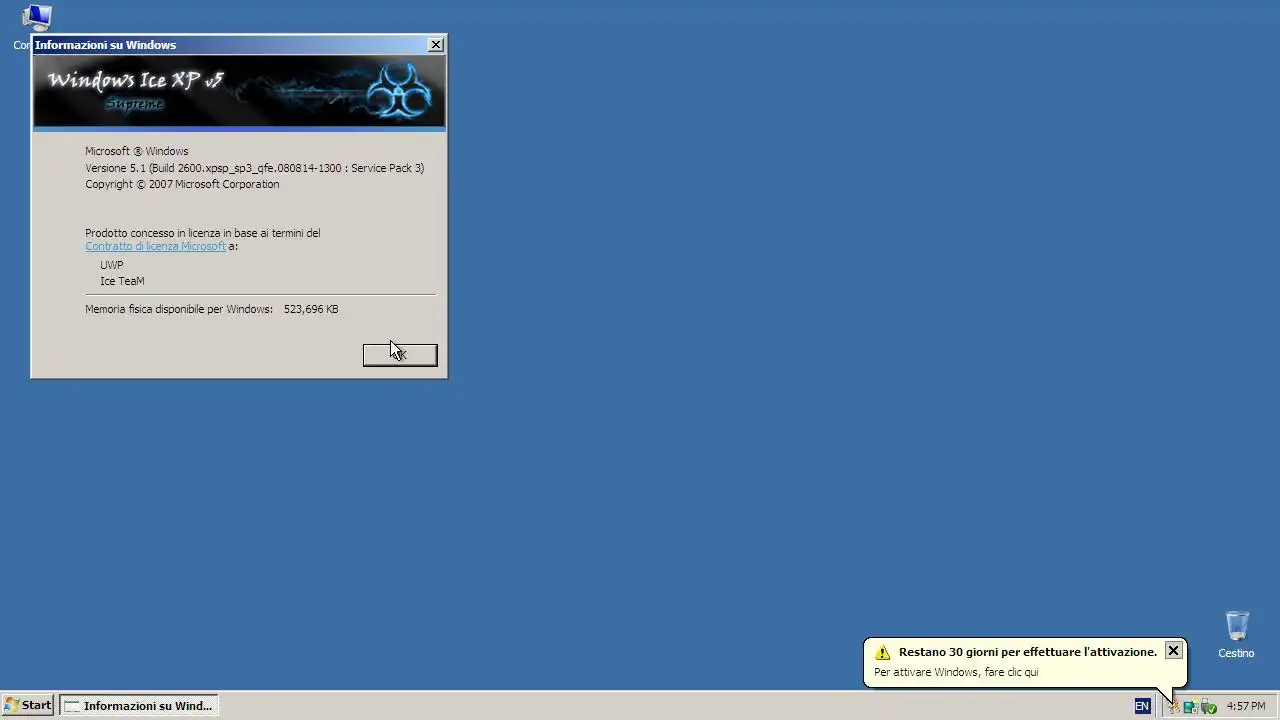Select the Cestino recycle bin icon

[1237, 635]
